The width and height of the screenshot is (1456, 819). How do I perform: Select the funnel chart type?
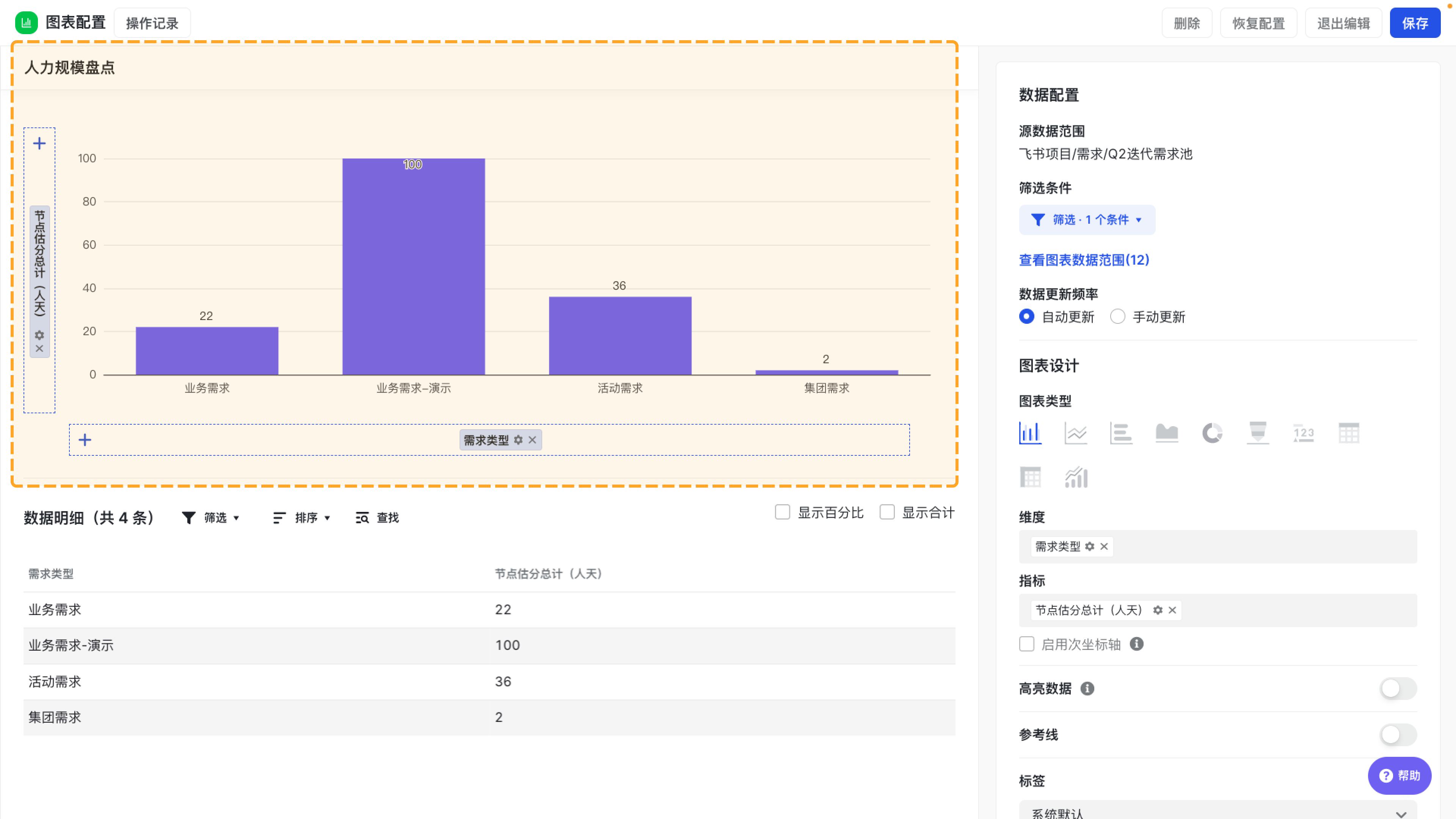point(1258,433)
